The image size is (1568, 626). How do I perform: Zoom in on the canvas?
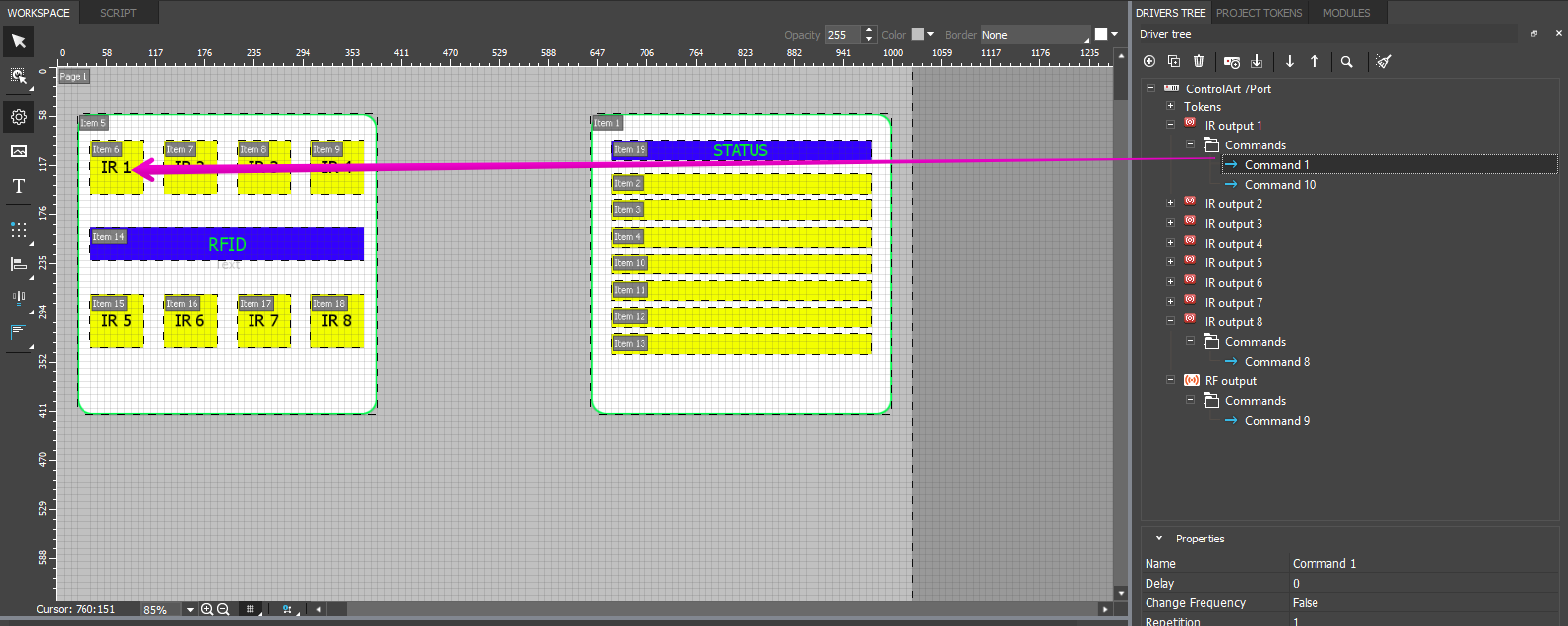(x=207, y=609)
